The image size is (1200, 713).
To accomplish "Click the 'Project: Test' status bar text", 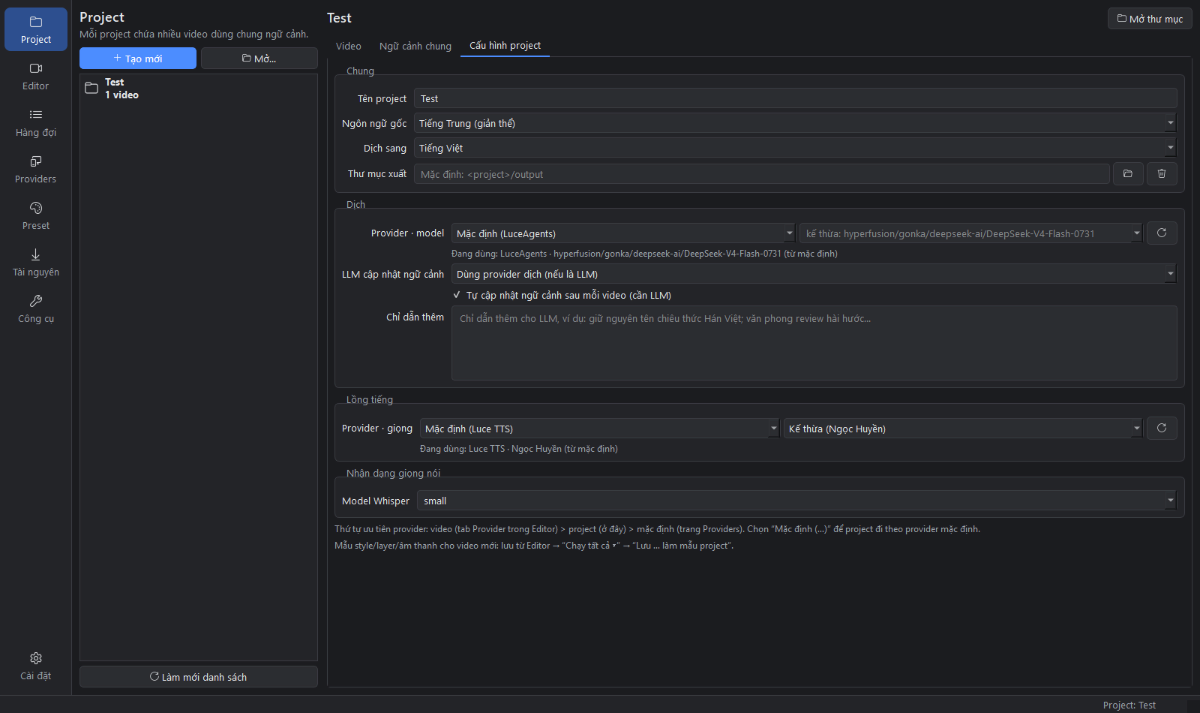I will (x=1129, y=705).
